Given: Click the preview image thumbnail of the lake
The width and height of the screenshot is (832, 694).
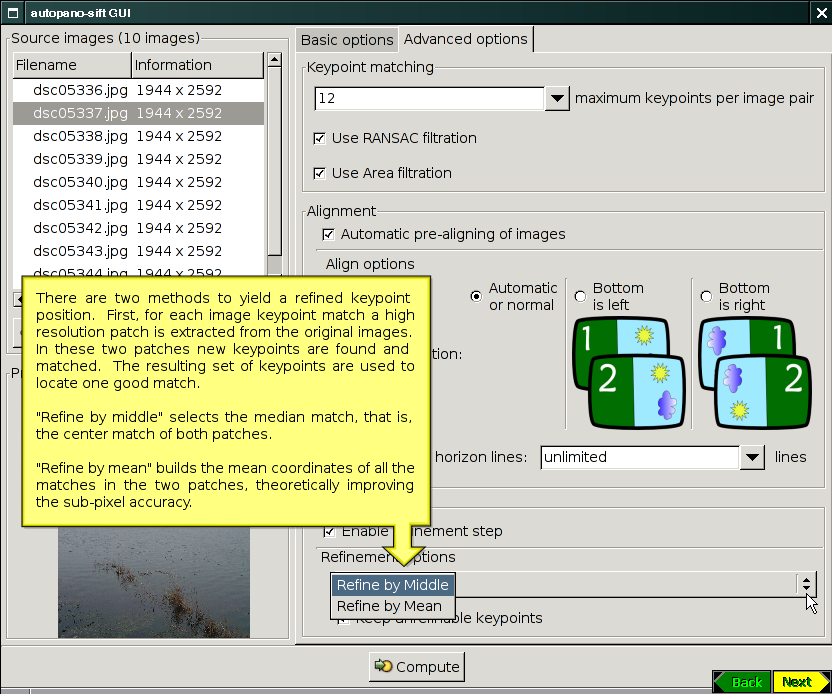Looking at the screenshot, I should 153,583.
